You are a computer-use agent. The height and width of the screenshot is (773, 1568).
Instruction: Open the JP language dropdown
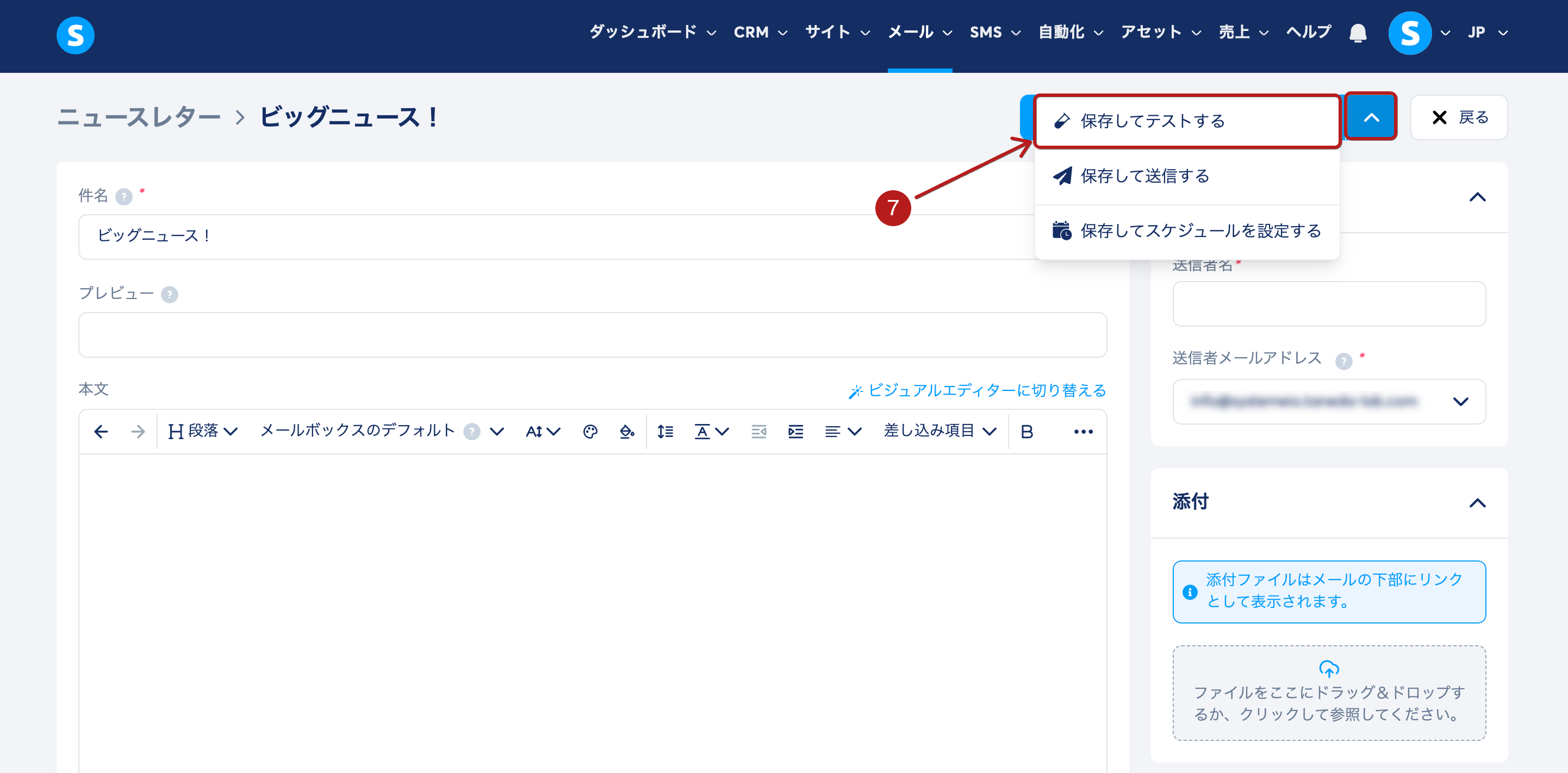coord(1488,33)
